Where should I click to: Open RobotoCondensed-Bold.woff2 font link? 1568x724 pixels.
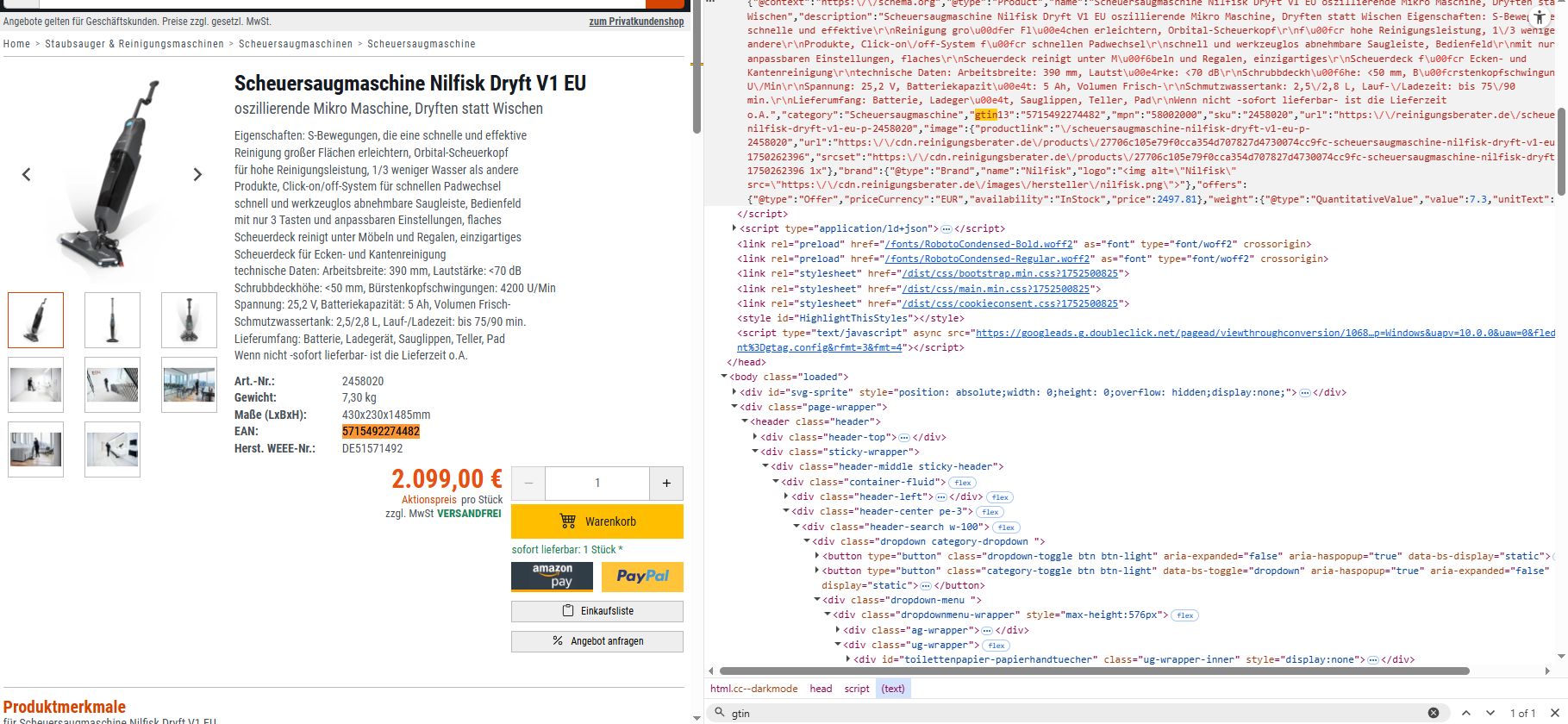click(978, 244)
